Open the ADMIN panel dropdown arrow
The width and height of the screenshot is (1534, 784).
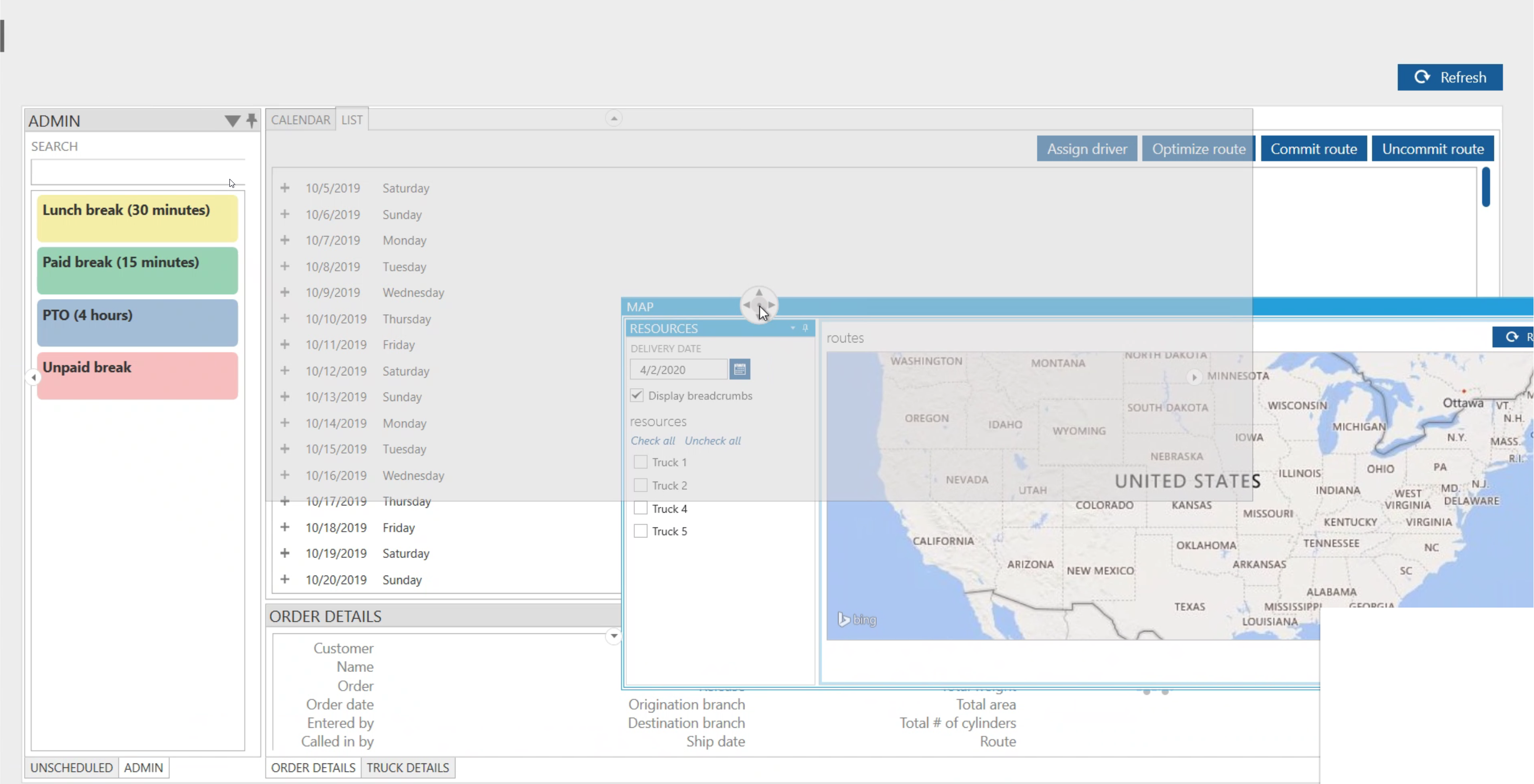click(232, 121)
